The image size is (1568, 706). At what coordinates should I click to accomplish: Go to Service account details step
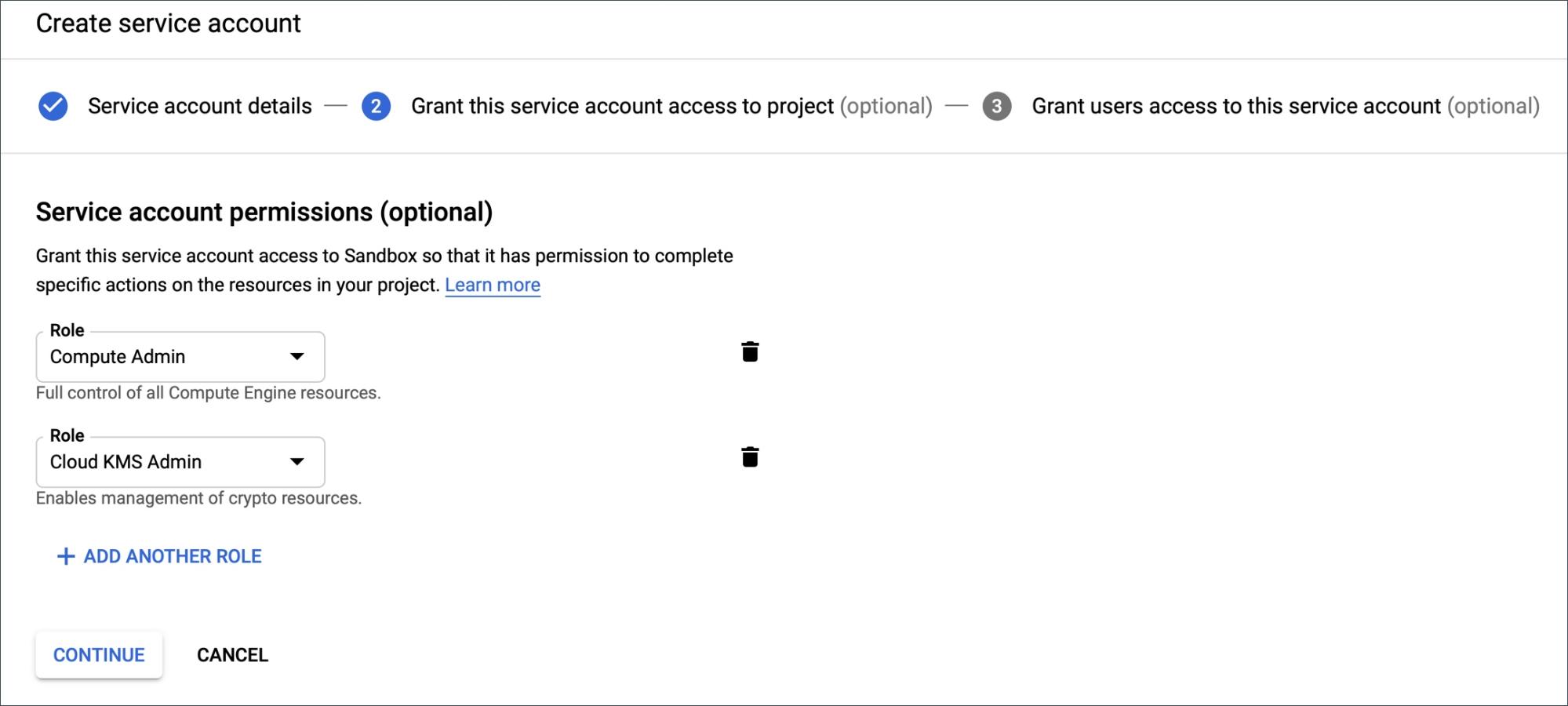click(x=199, y=106)
